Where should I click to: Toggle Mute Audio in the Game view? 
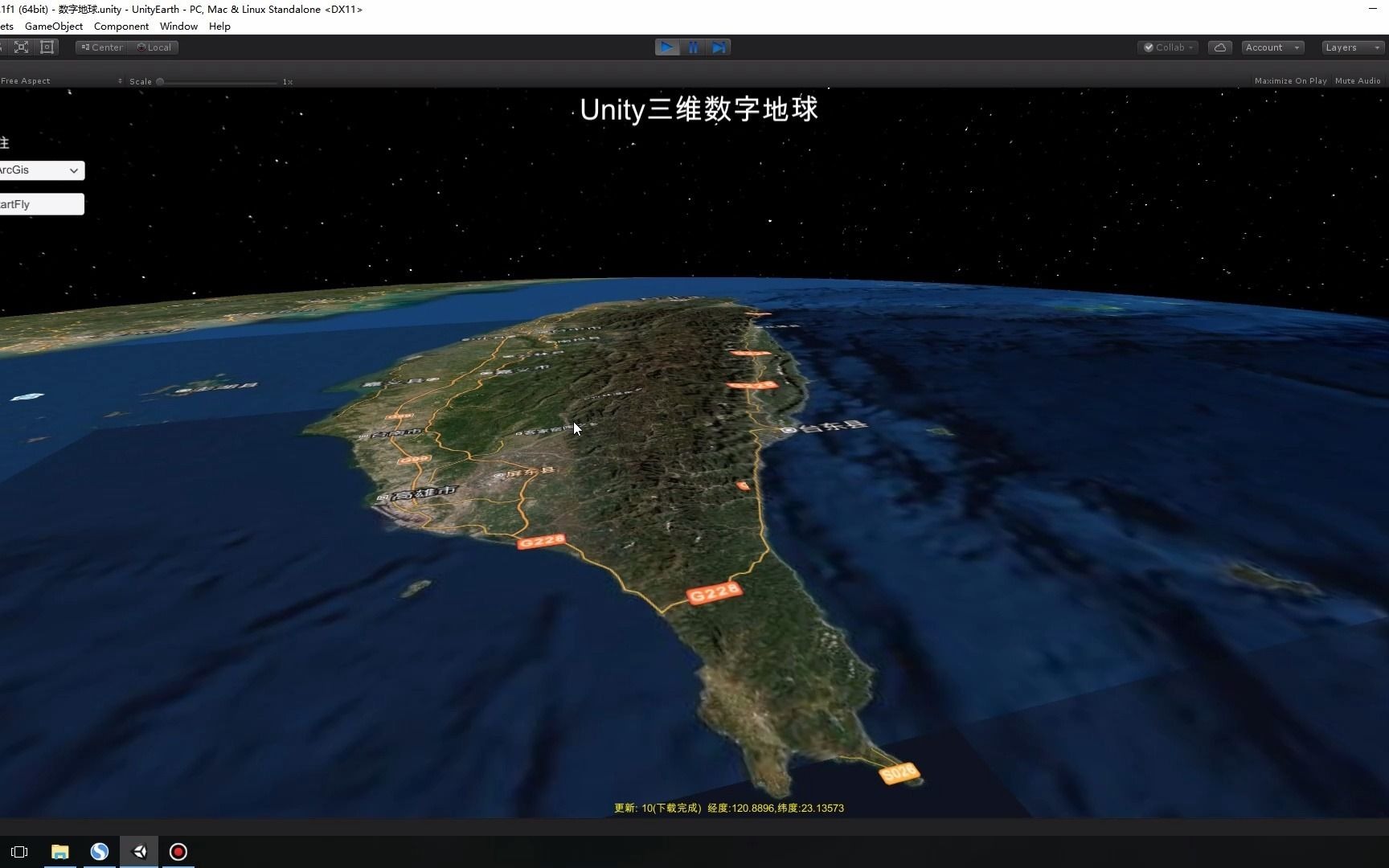[1358, 80]
